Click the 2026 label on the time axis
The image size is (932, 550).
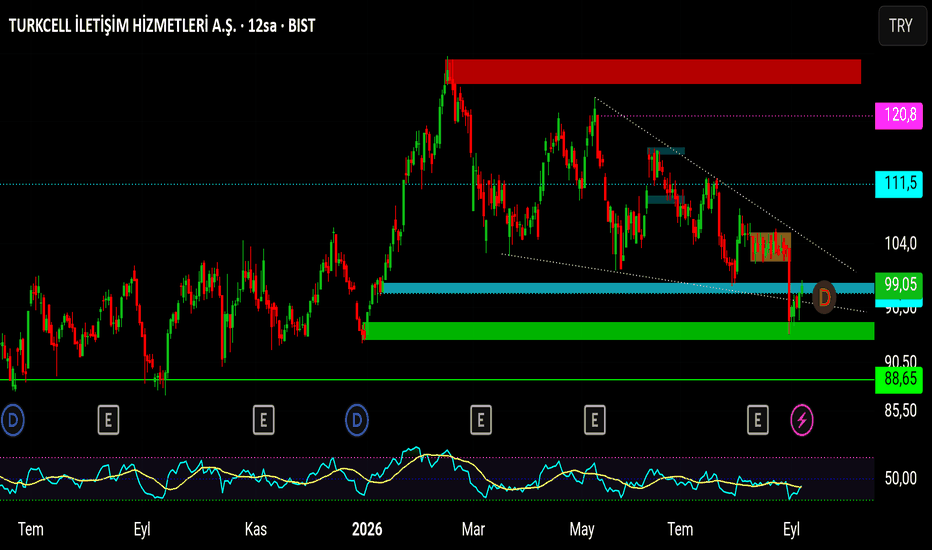[x=367, y=529]
